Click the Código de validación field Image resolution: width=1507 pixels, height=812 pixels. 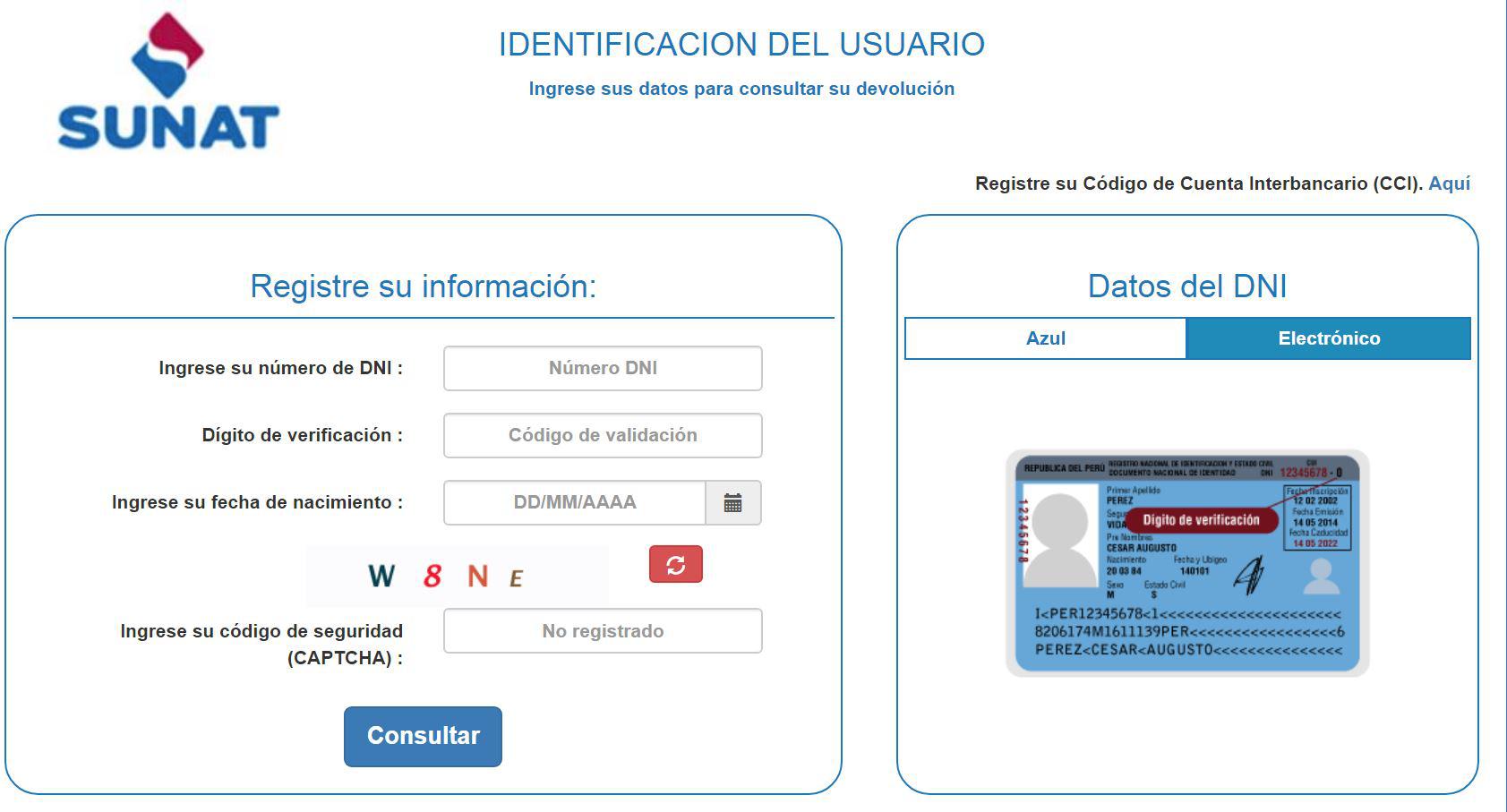click(603, 436)
